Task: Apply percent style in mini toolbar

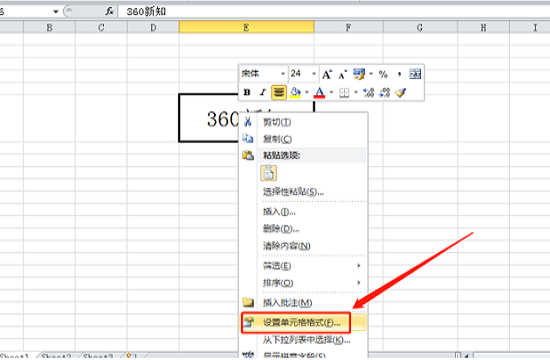Action: (383, 74)
